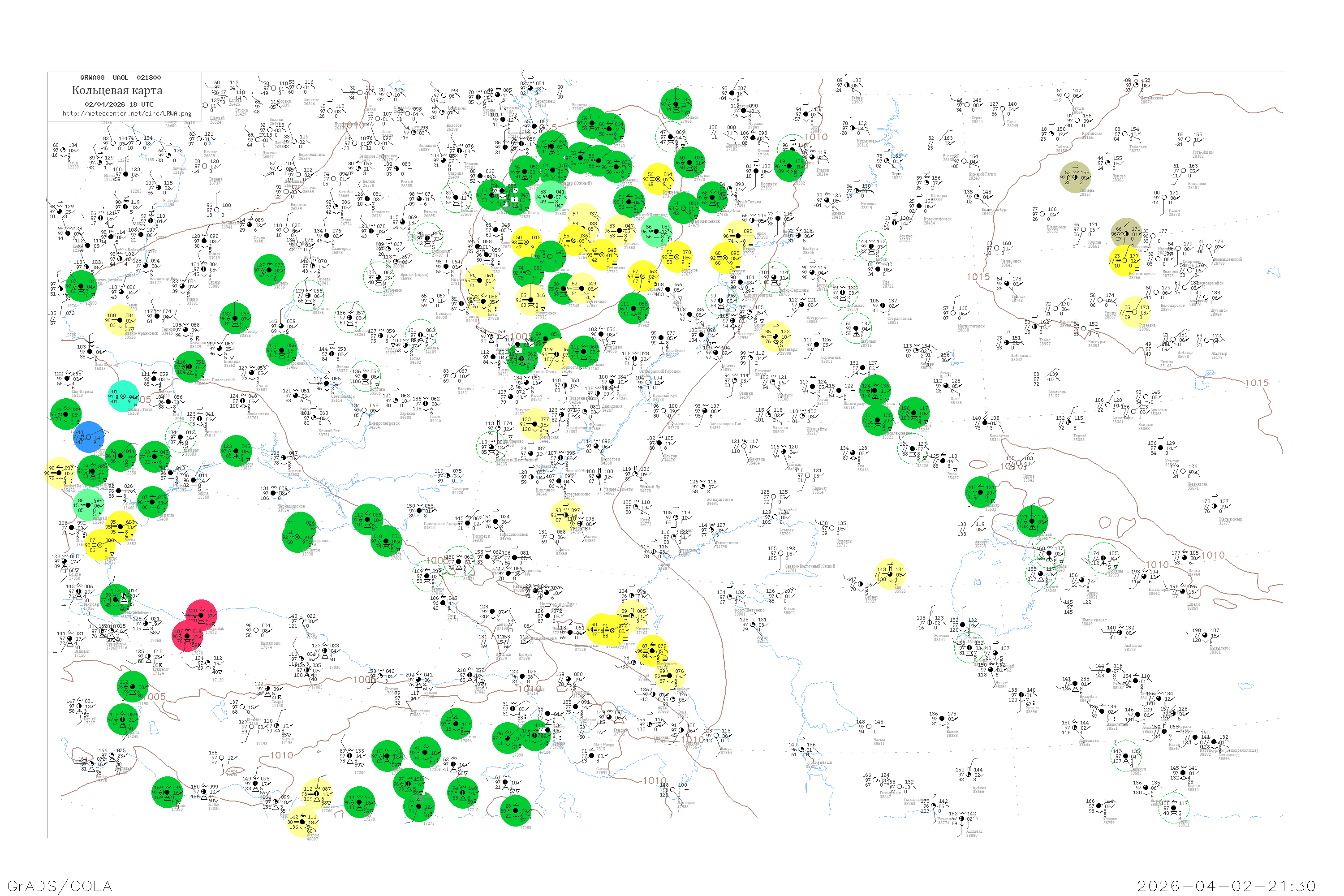Click the 2026-04-02-21:30 timestamp text

[x=1226, y=886]
